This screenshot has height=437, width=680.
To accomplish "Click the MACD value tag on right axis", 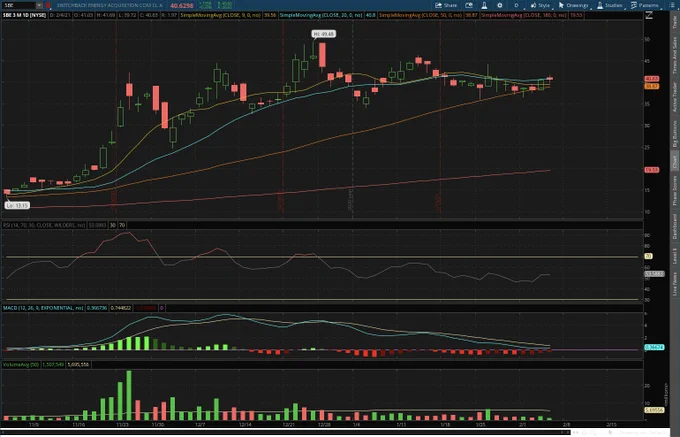I will pos(654,347).
